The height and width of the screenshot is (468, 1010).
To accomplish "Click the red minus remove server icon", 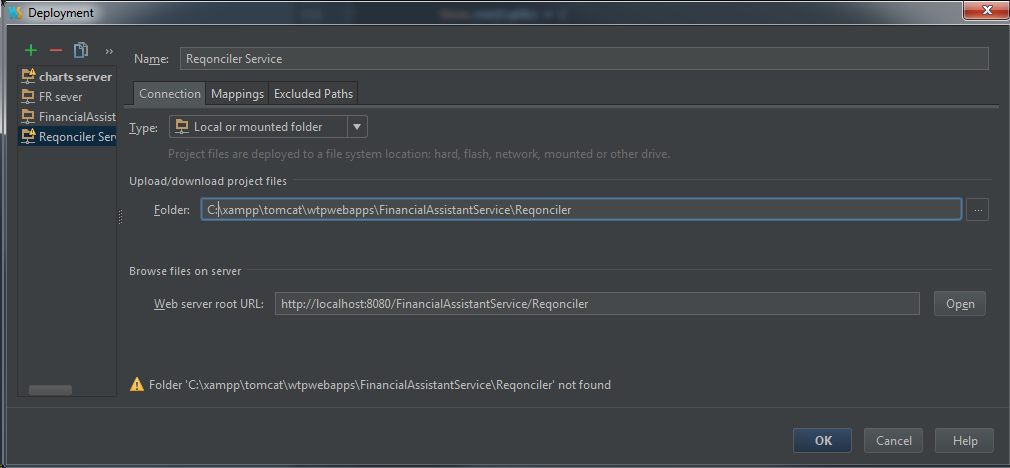I will [x=55, y=50].
